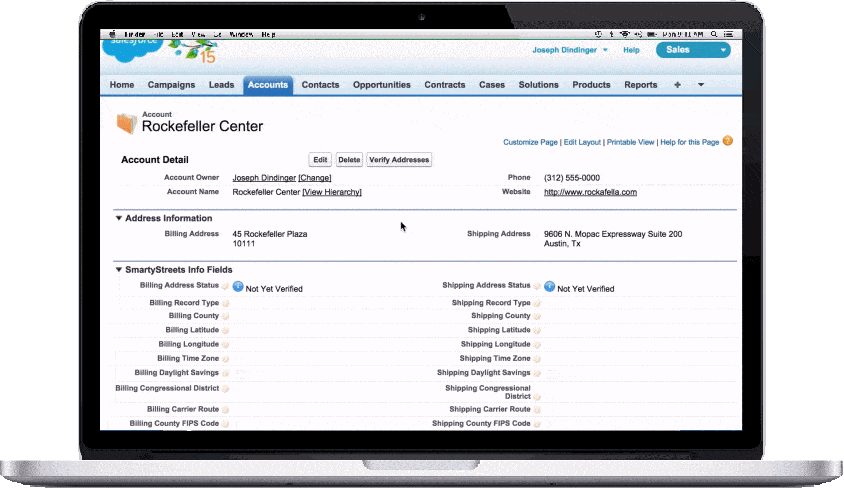Click help icon beside Shipping Record Type
Viewport: 844px width, 492px height.
coord(537,304)
